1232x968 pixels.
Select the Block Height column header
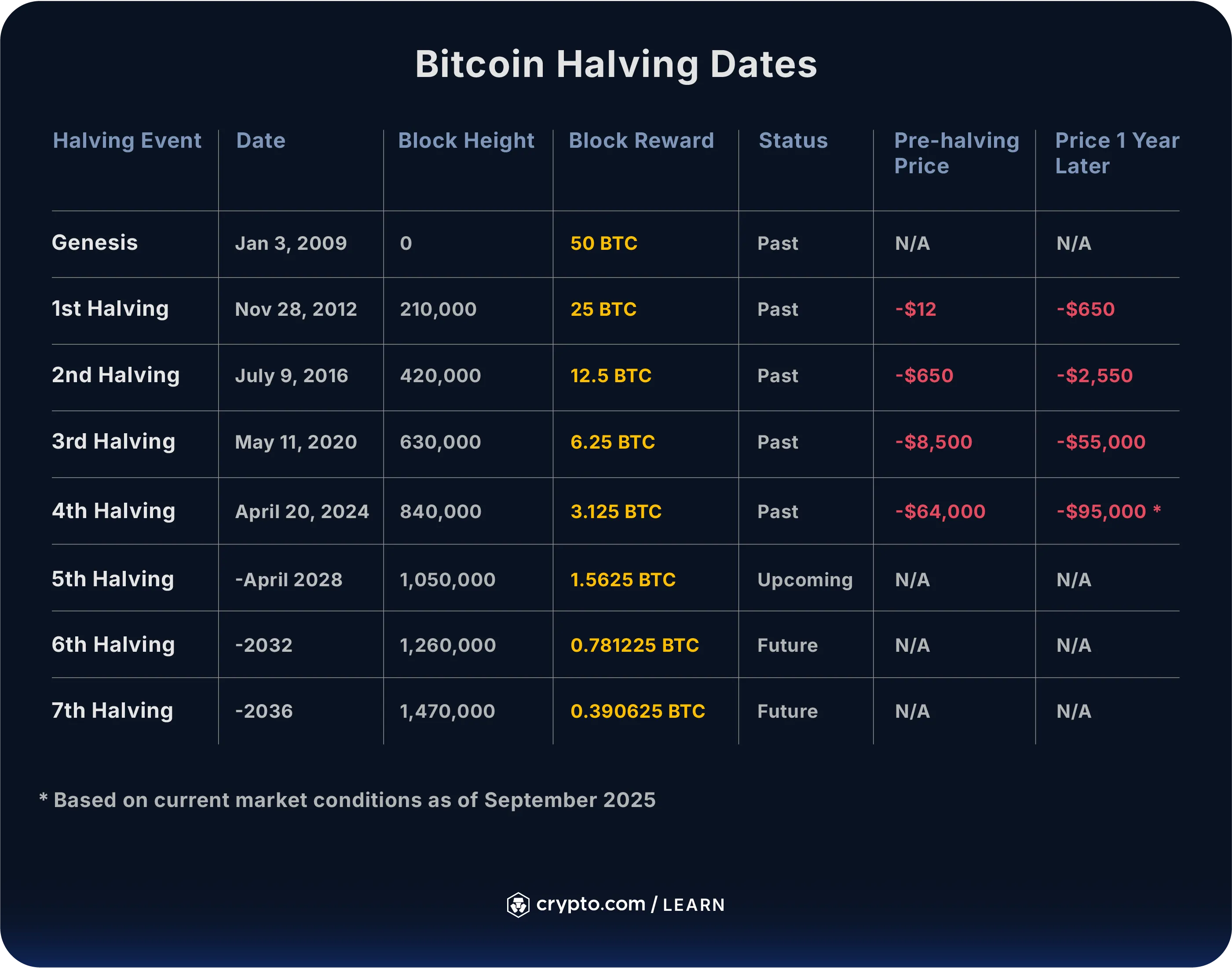click(466, 141)
